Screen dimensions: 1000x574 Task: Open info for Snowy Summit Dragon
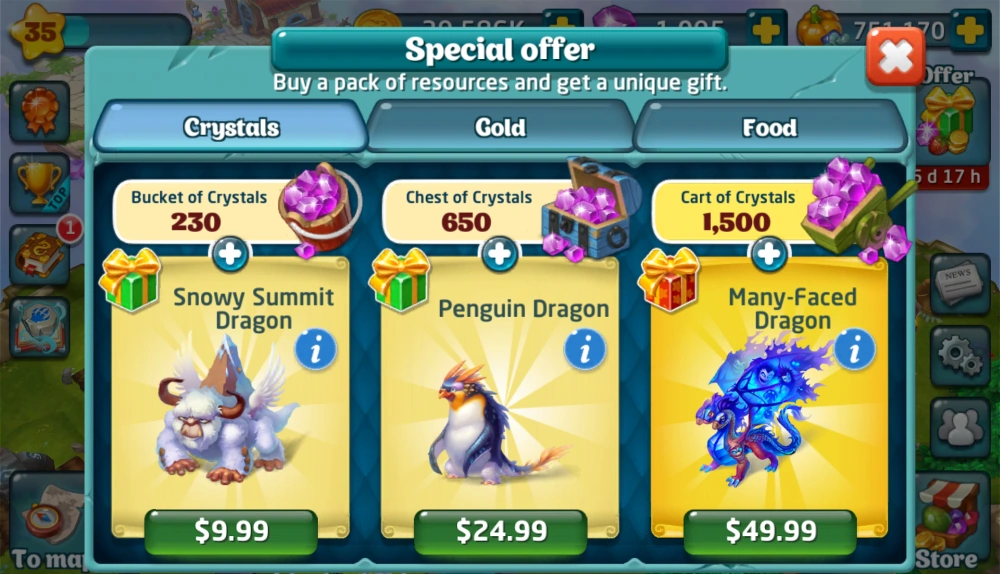pos(315,350)
